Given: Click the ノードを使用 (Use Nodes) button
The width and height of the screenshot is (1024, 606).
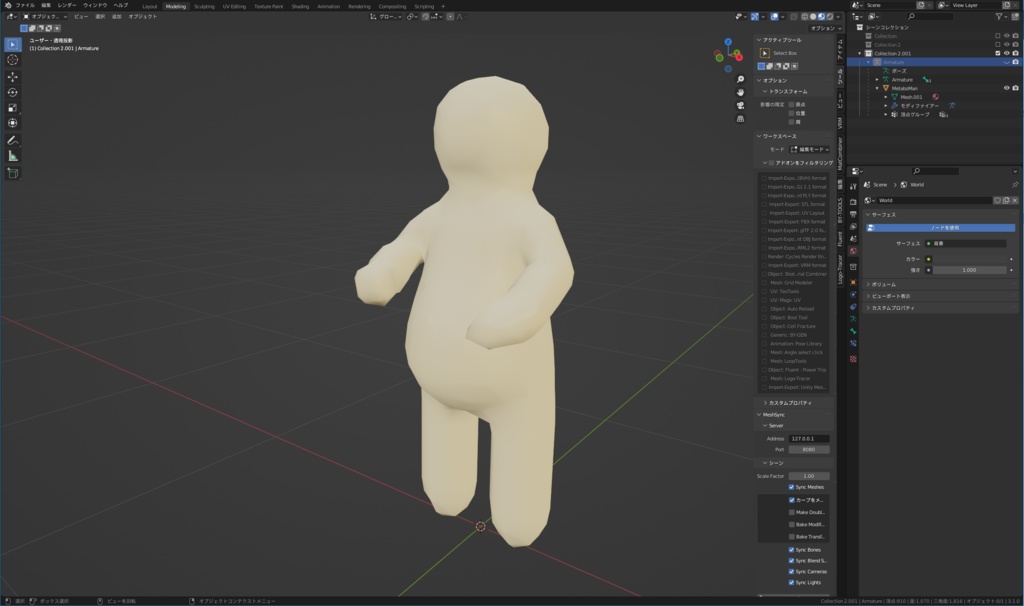Looking at the screenshot, I should coord(944,228).
